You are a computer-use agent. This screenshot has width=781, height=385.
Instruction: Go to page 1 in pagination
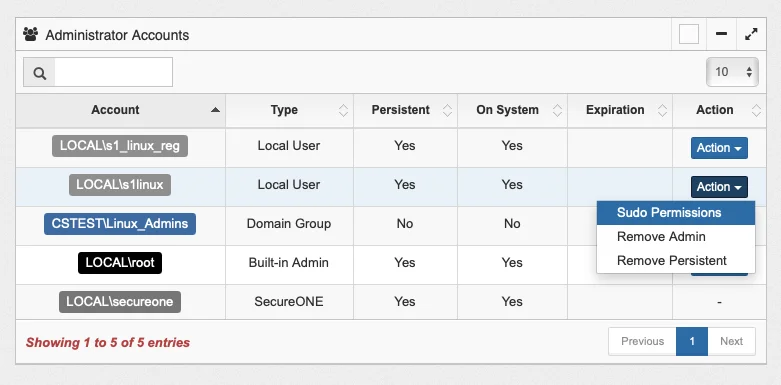pos(692,341)
